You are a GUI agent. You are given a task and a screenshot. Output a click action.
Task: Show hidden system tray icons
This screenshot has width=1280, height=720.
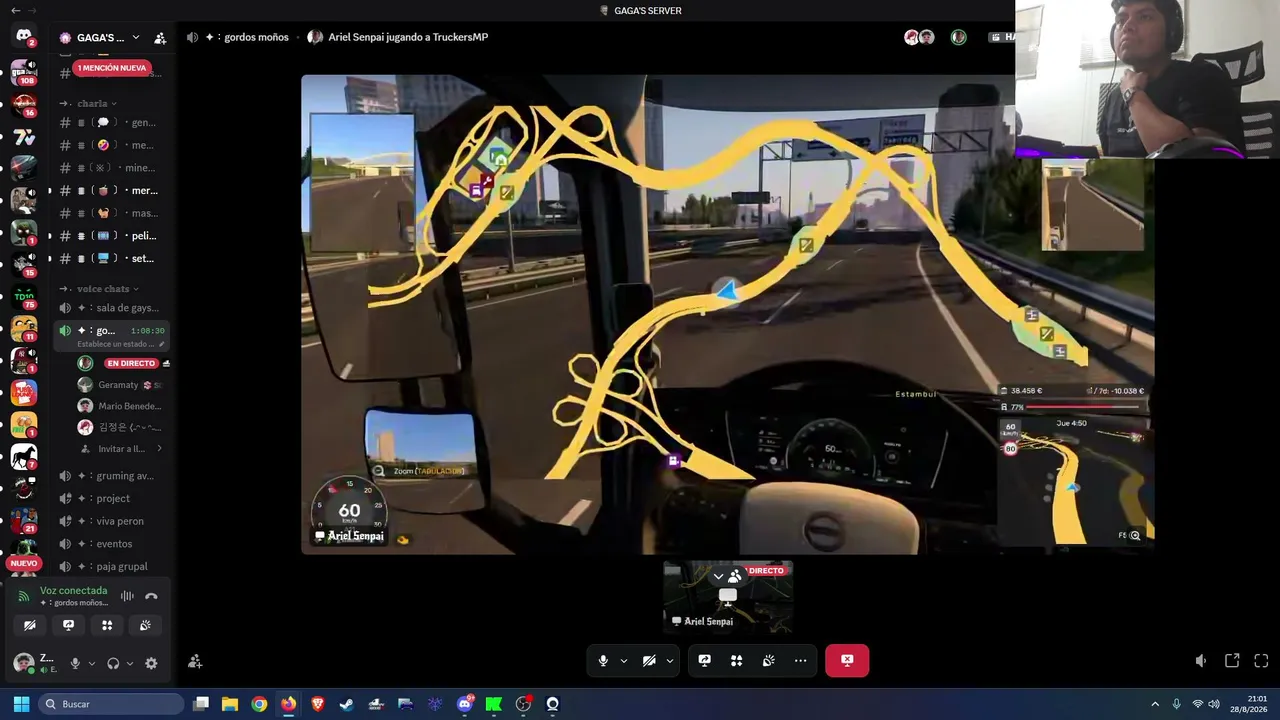(1155, 704)
